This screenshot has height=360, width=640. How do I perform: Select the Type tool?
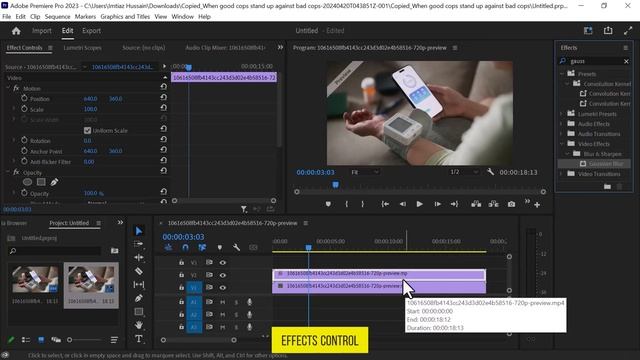point(139,339)
